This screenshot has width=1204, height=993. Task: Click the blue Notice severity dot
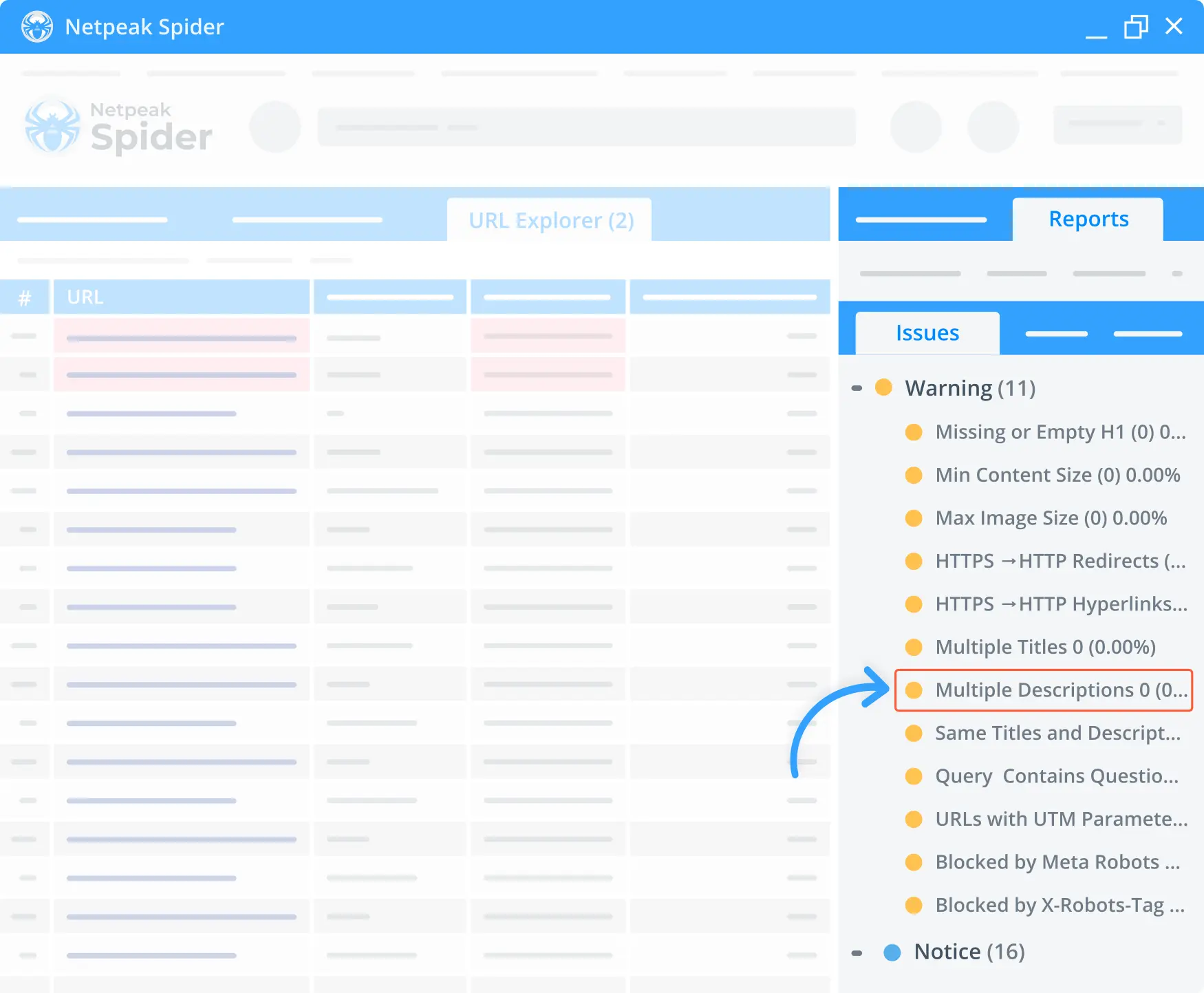tap(892, 952)
